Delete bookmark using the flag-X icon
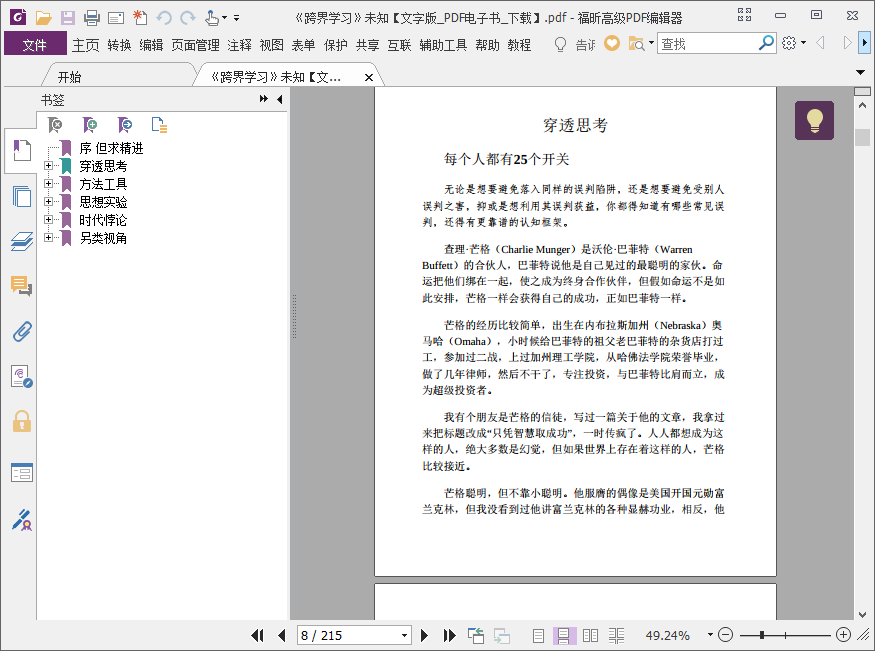This screenshot has width=875, height=651. (55, 125)
